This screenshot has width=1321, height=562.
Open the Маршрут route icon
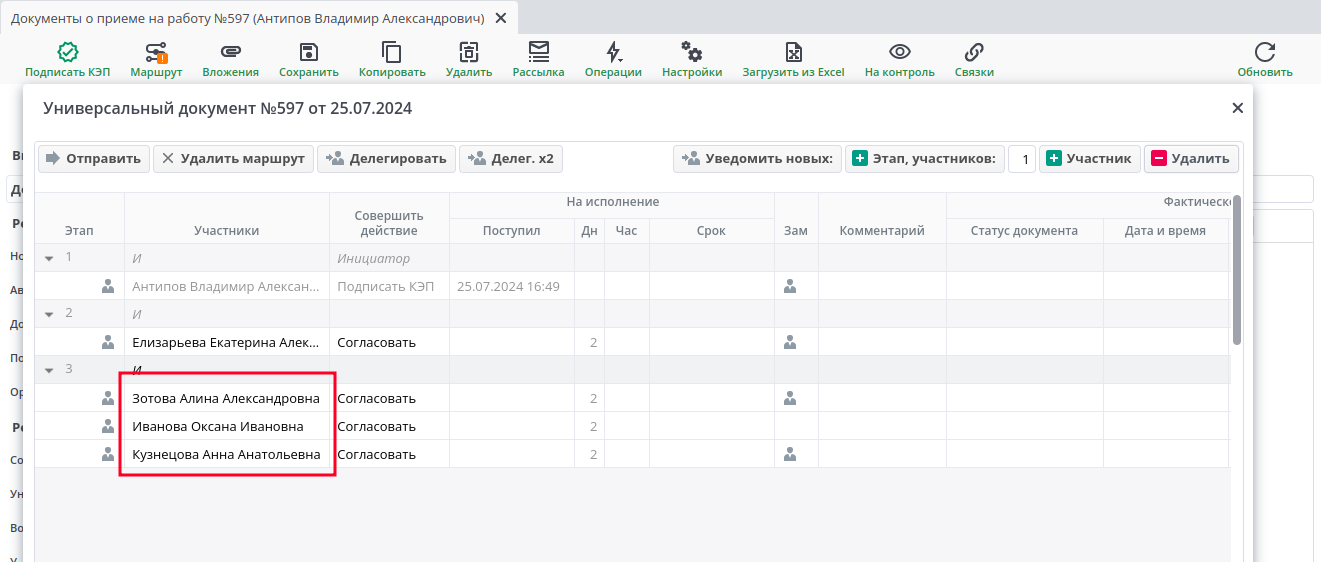click(156, 53)
